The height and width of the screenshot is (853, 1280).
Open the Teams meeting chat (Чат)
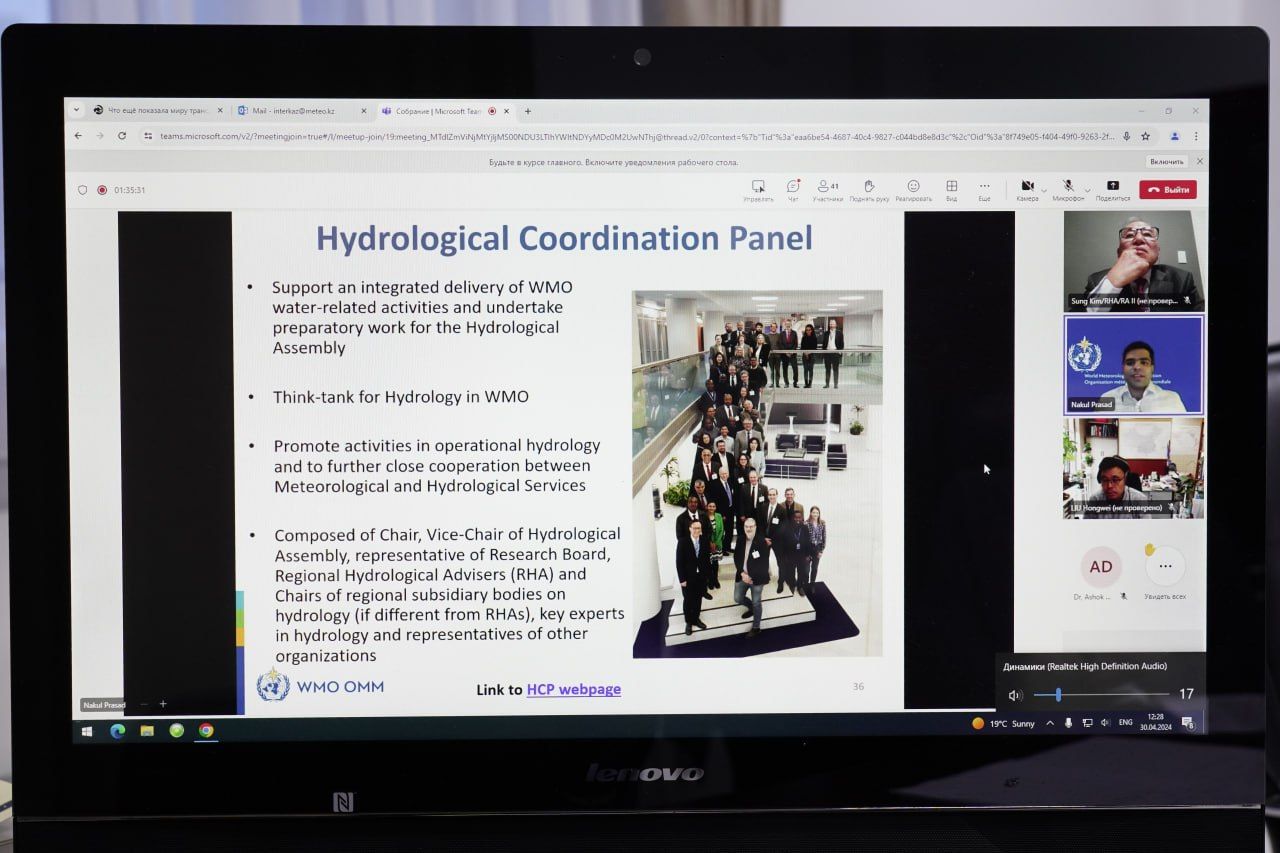(x=793, y=190)
